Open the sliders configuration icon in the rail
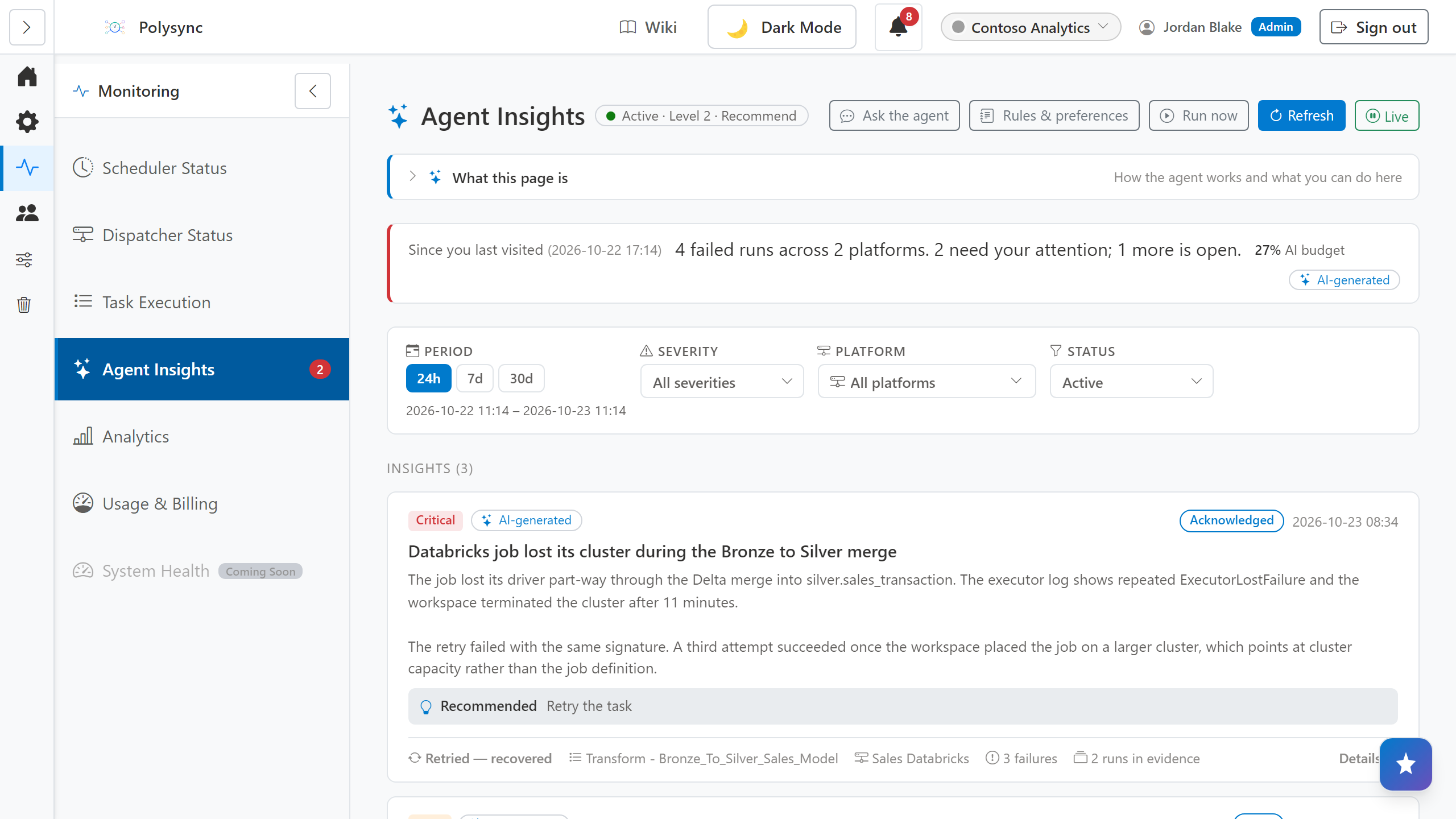 click(24, 260)
